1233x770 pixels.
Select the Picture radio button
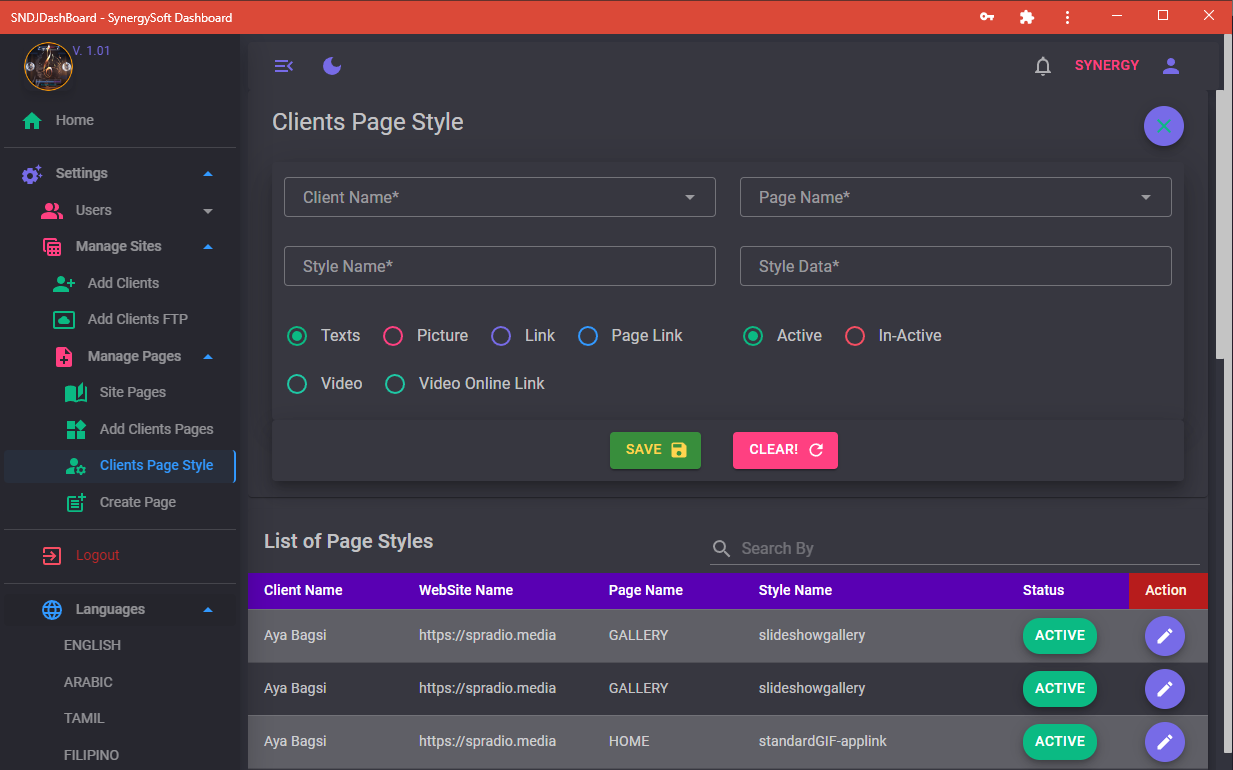393,336
